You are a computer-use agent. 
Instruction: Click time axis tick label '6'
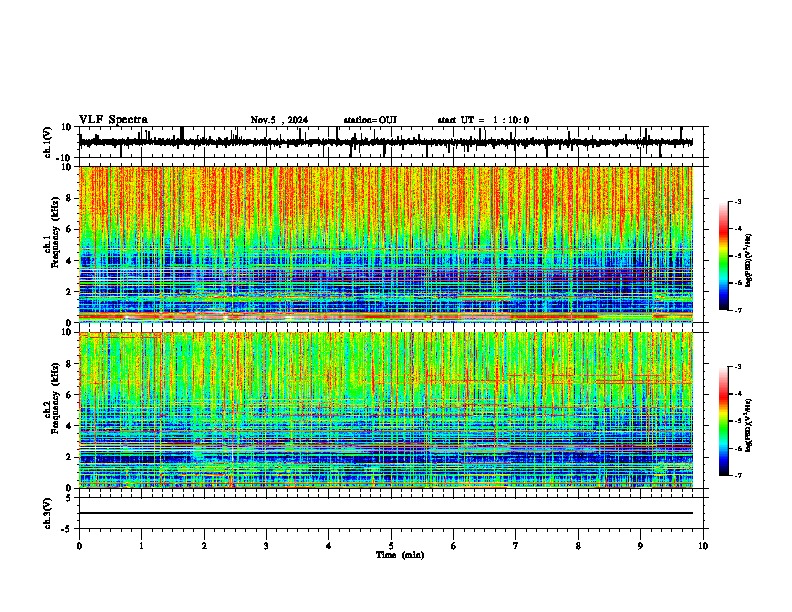(454, 546)
